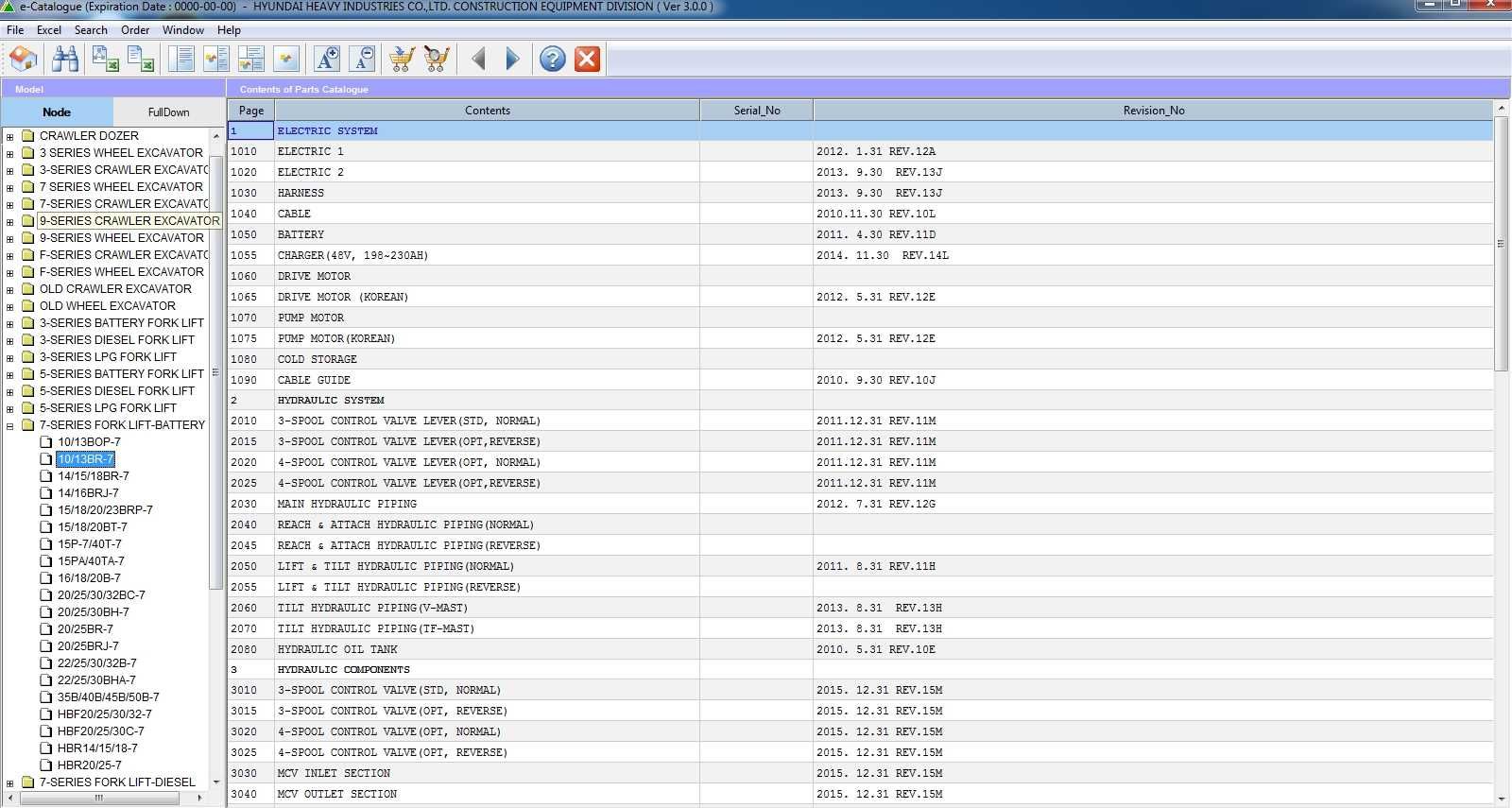Select the text-only list layout icon
The width and height of the screenshot is (1512, 808).
(x=181, y=60)
